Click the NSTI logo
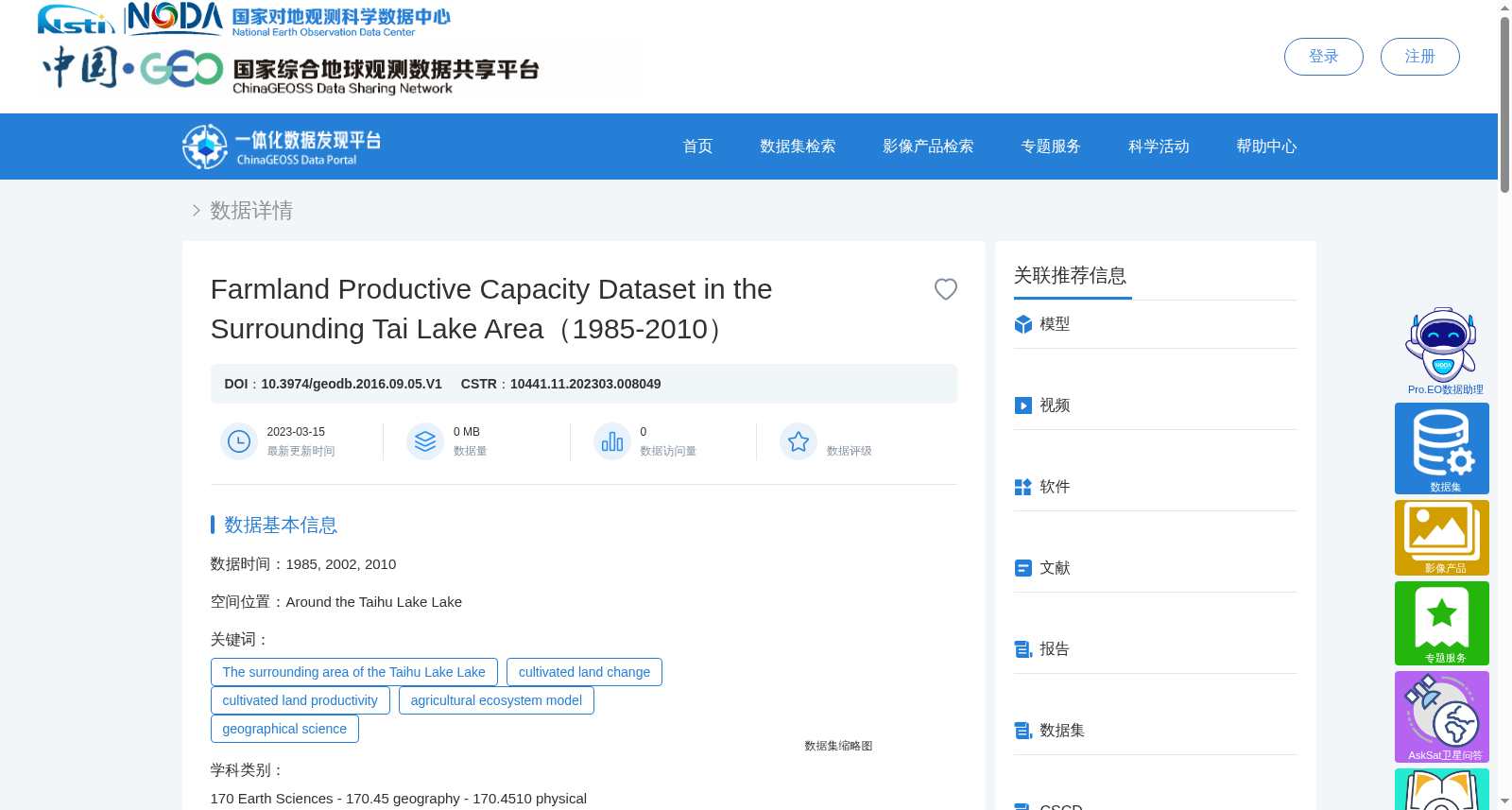 coord(76,19)
